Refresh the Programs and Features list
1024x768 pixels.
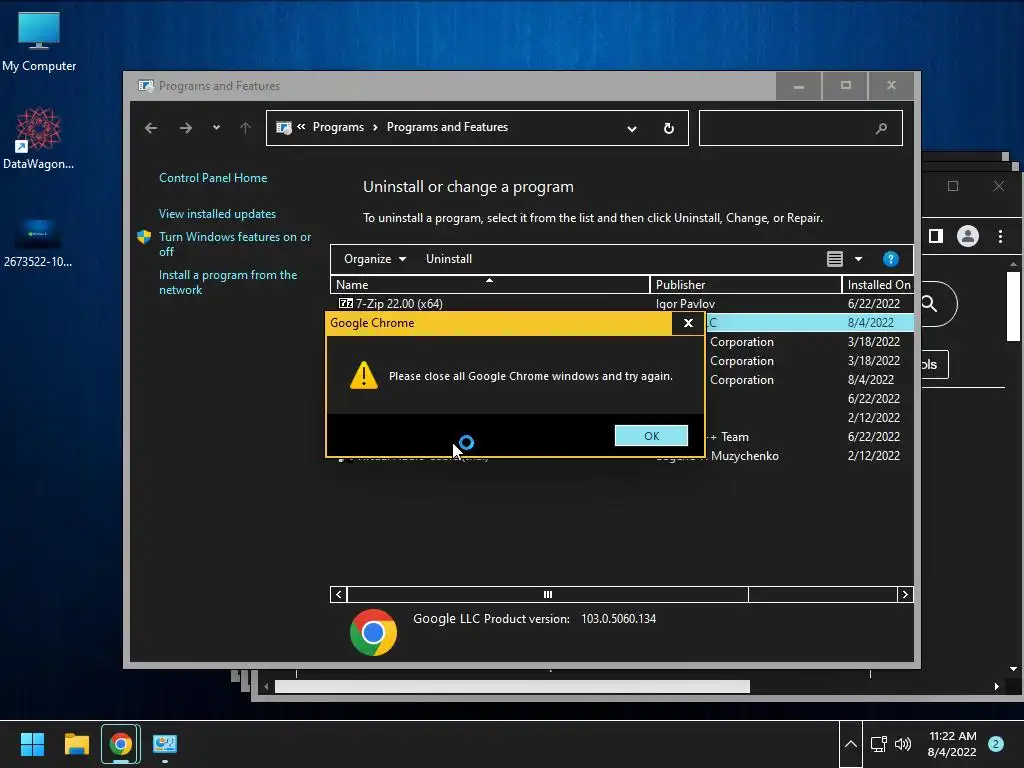[x=669, y=128]
